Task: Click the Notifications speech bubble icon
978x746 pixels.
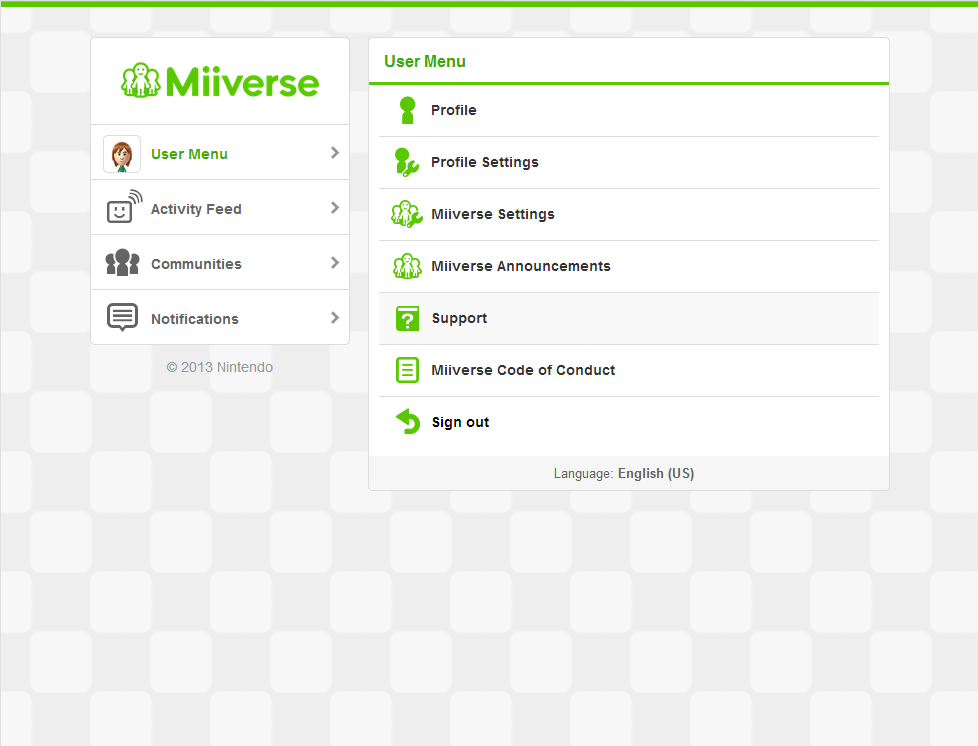Action: (121, 317)
